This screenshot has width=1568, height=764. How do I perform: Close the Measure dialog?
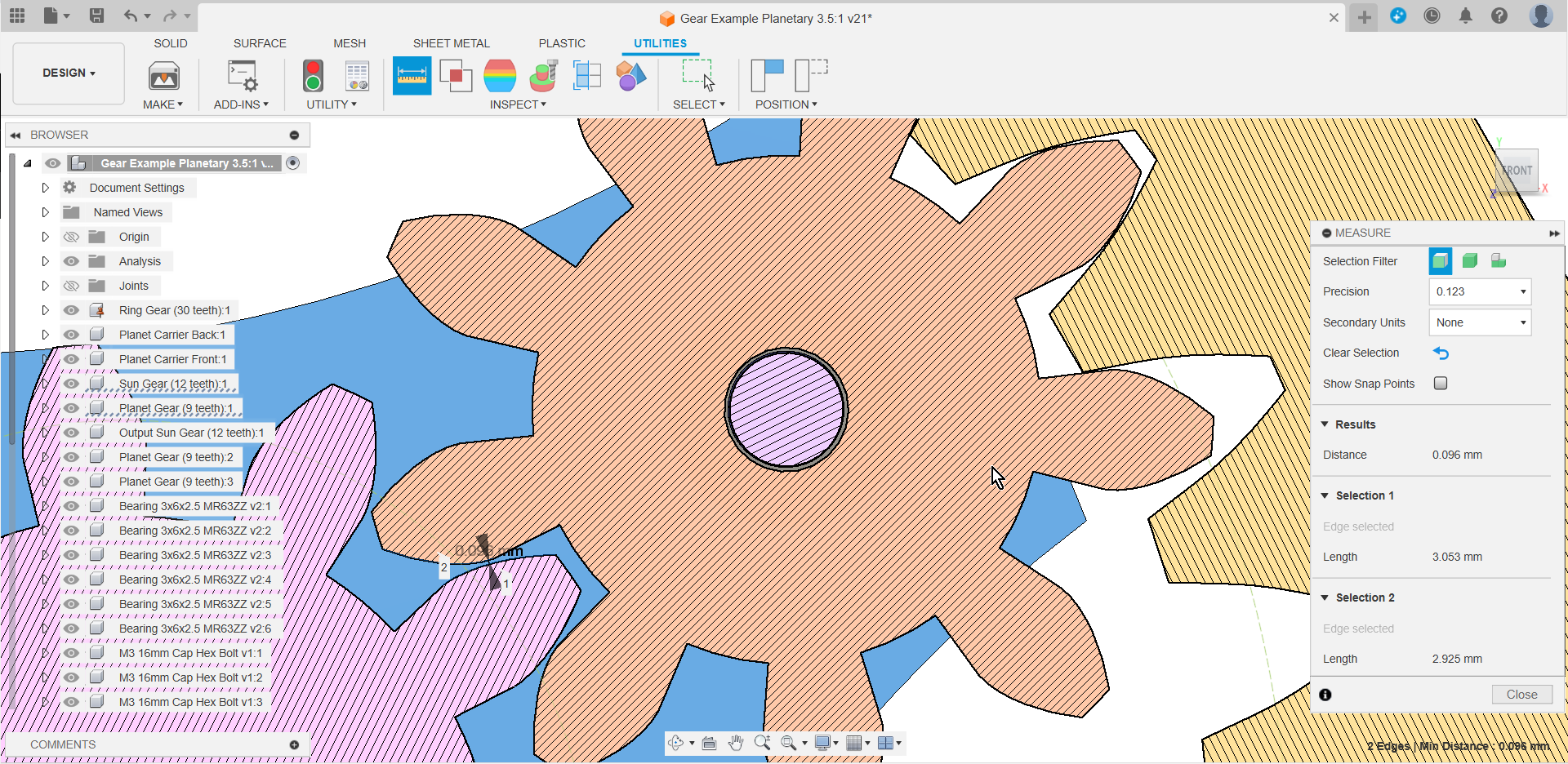pos(1521,694)
